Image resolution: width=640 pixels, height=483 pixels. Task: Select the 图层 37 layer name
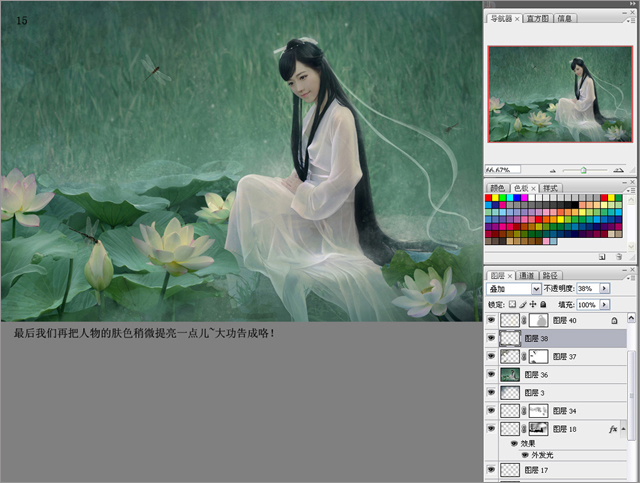point(564,356)
